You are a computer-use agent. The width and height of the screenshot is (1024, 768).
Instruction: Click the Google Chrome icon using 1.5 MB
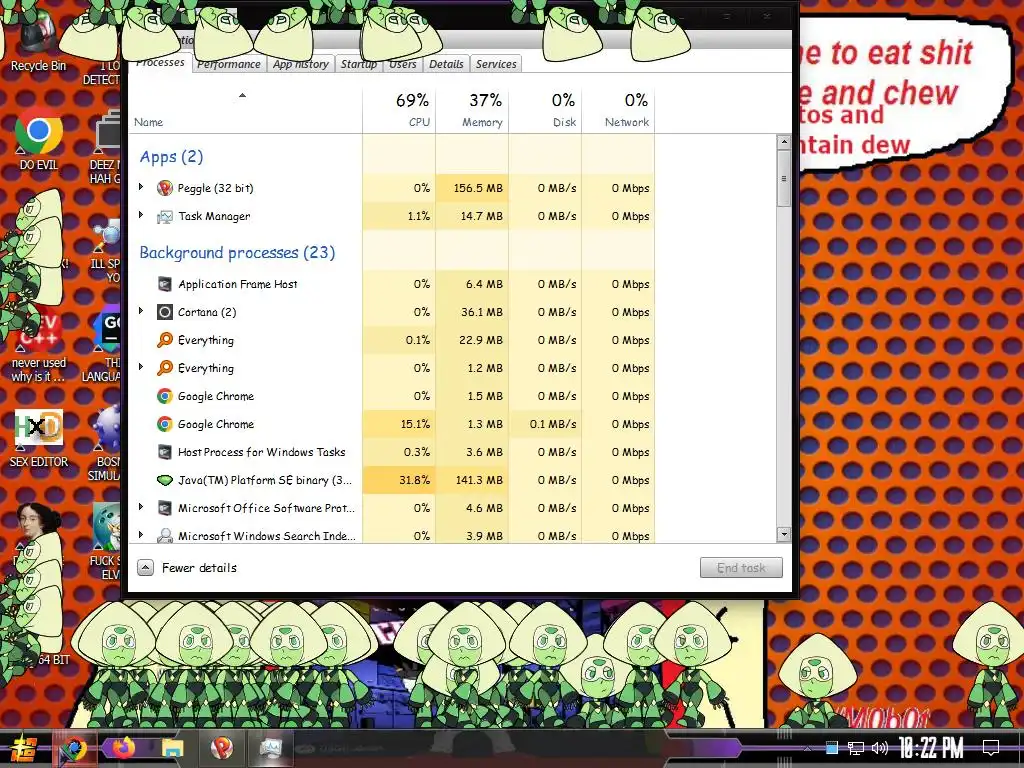click(x=165, y=396)
